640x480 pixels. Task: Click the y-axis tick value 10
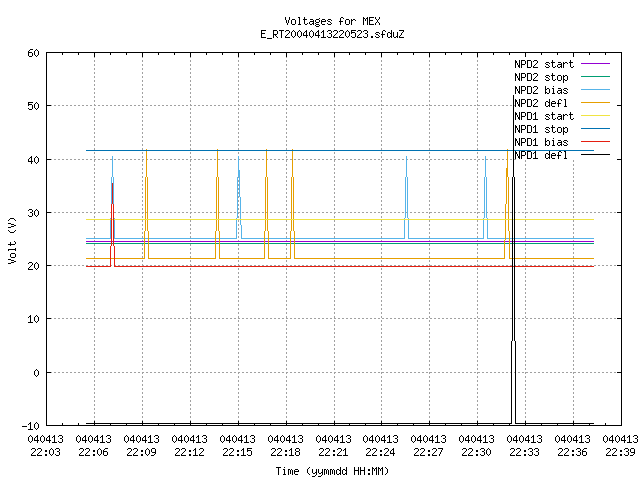click(33, 319)
